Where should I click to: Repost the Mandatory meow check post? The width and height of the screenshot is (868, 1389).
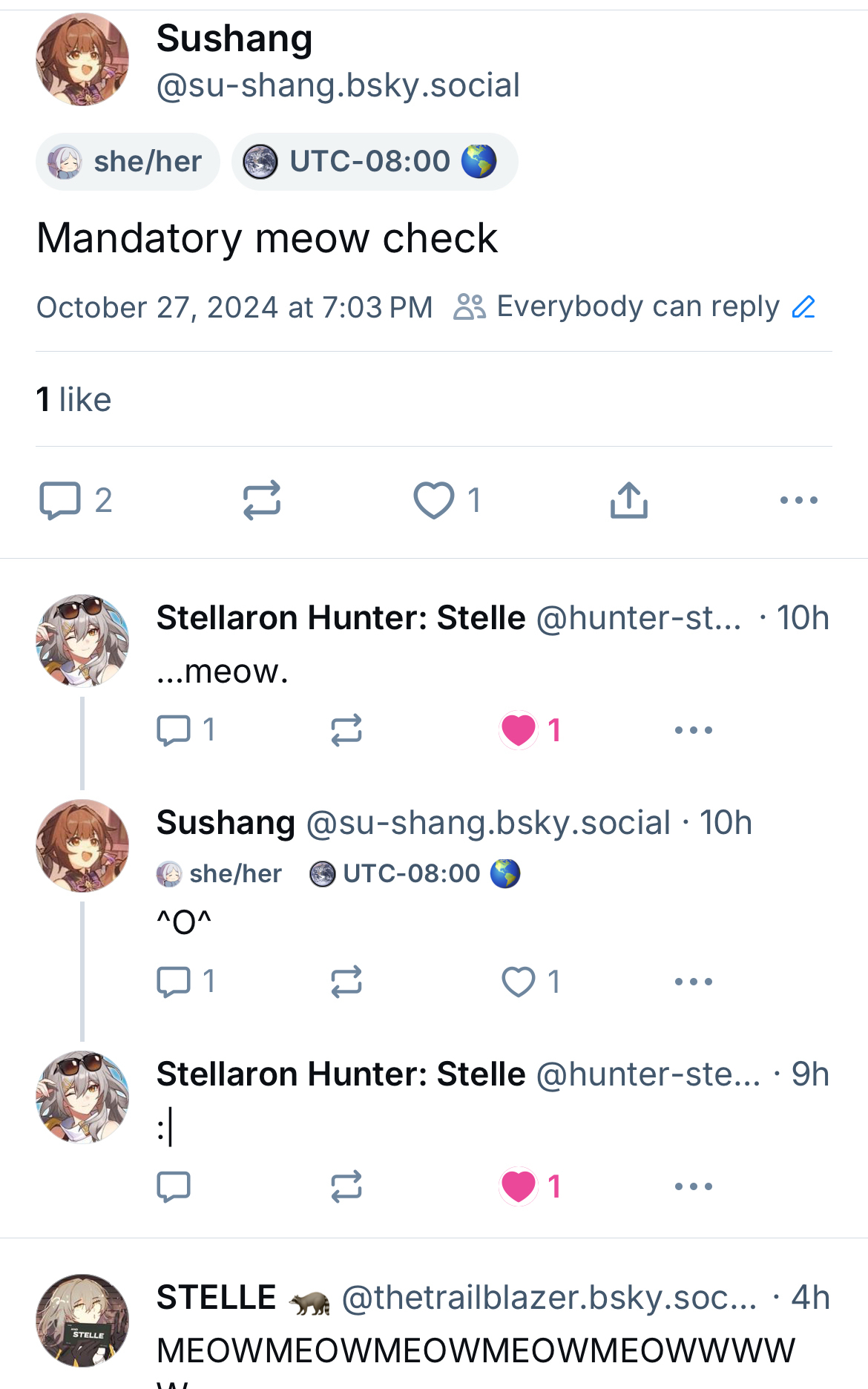(x=261, y=500)
